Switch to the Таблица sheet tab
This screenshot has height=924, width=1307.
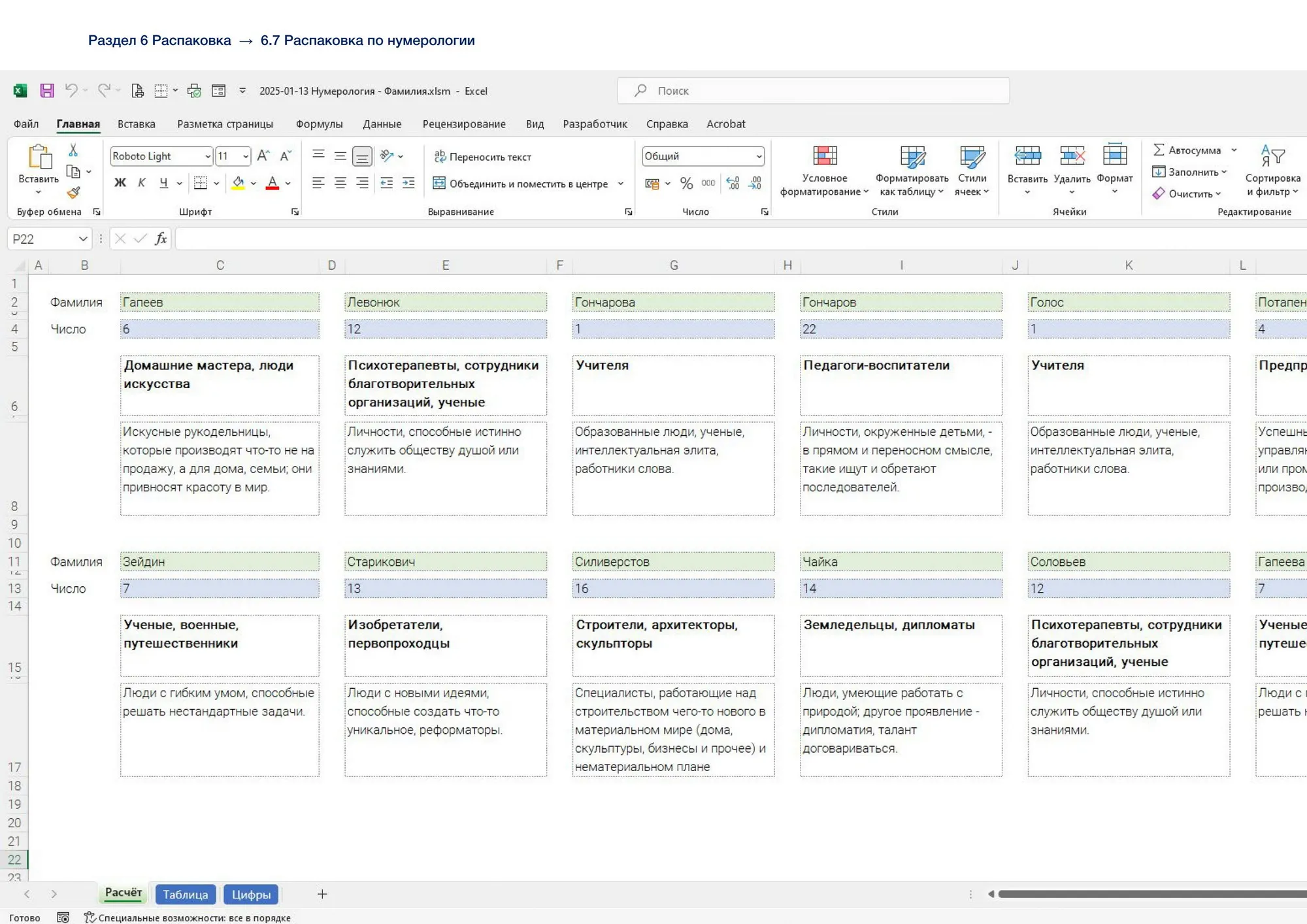tap(185, 895)
